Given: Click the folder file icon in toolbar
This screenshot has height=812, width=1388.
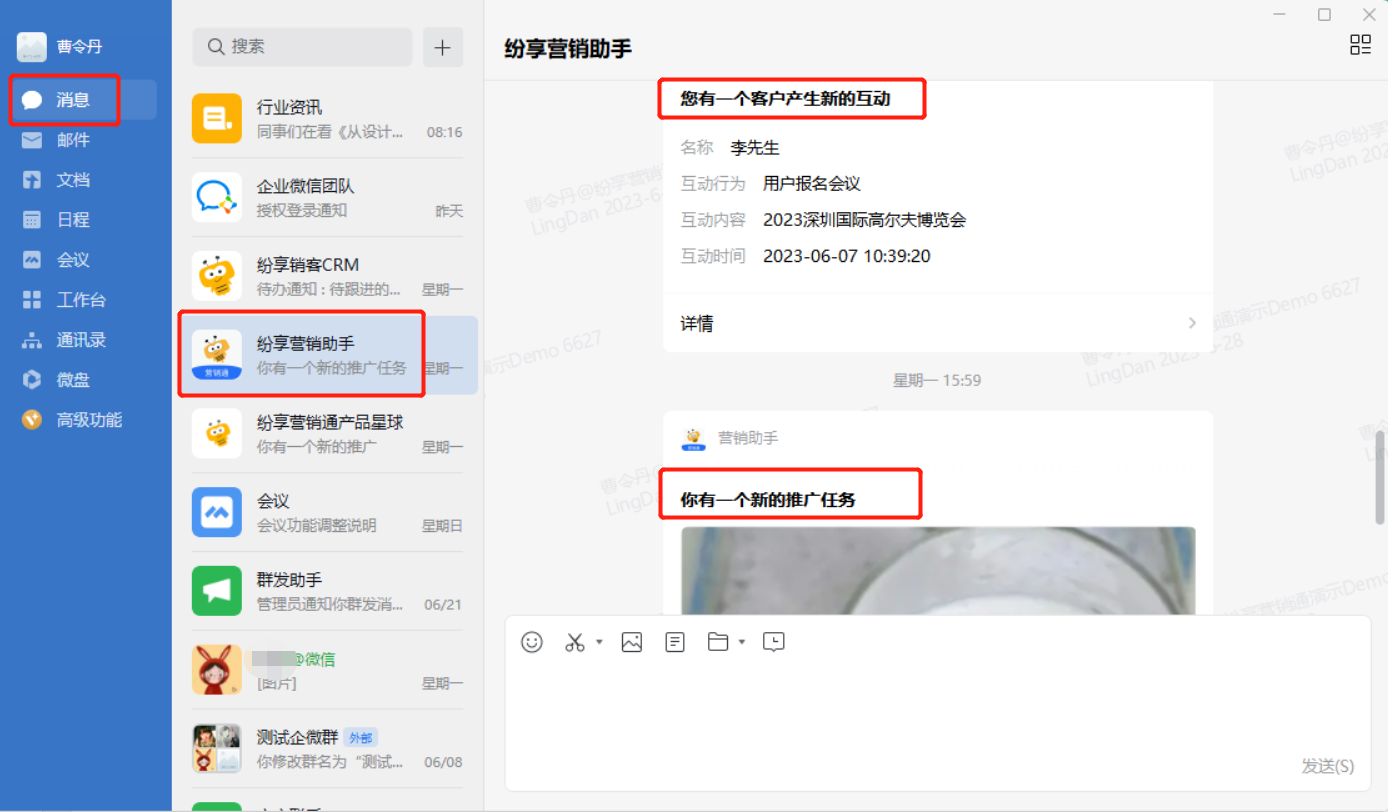Looking at the screenshot, I should click(x=718, y=642).
